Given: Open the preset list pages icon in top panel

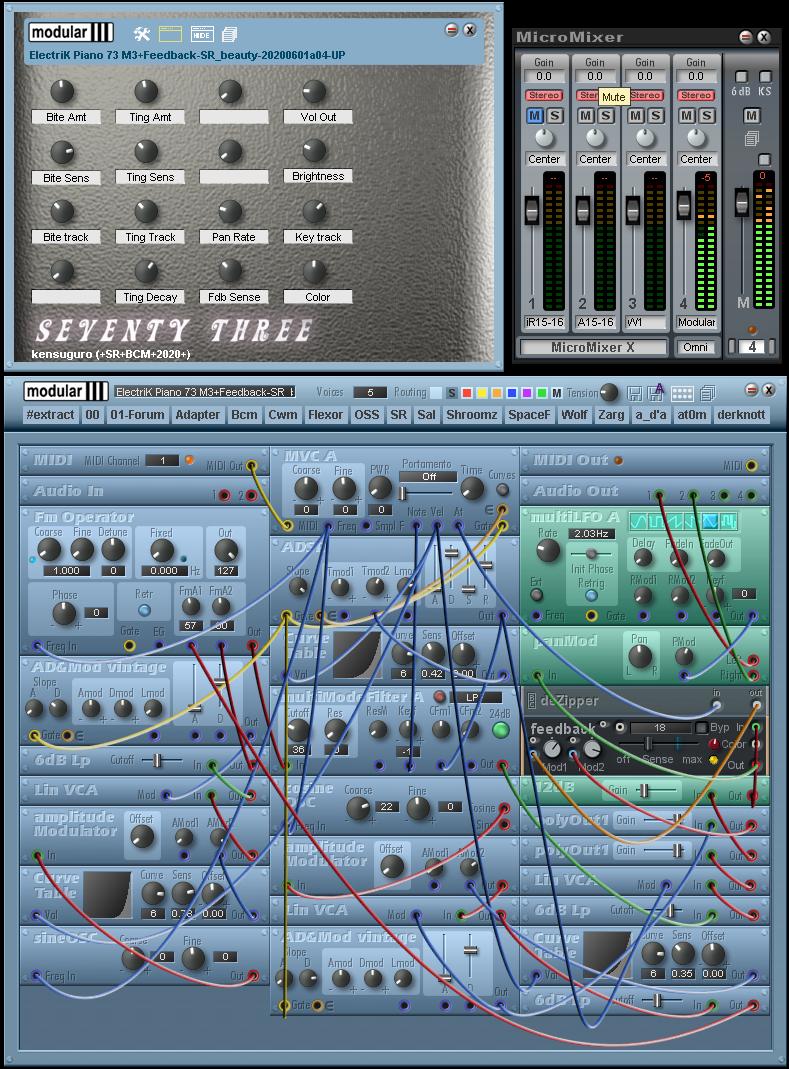Looking at the screenshot, I should point(230,35).
